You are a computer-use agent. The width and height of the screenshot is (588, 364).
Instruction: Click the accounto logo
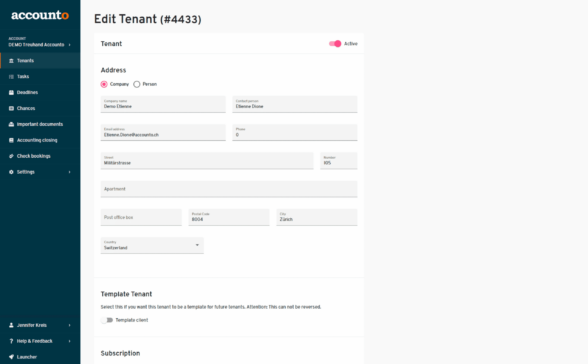pyautogui.click(x=40, y=15)
